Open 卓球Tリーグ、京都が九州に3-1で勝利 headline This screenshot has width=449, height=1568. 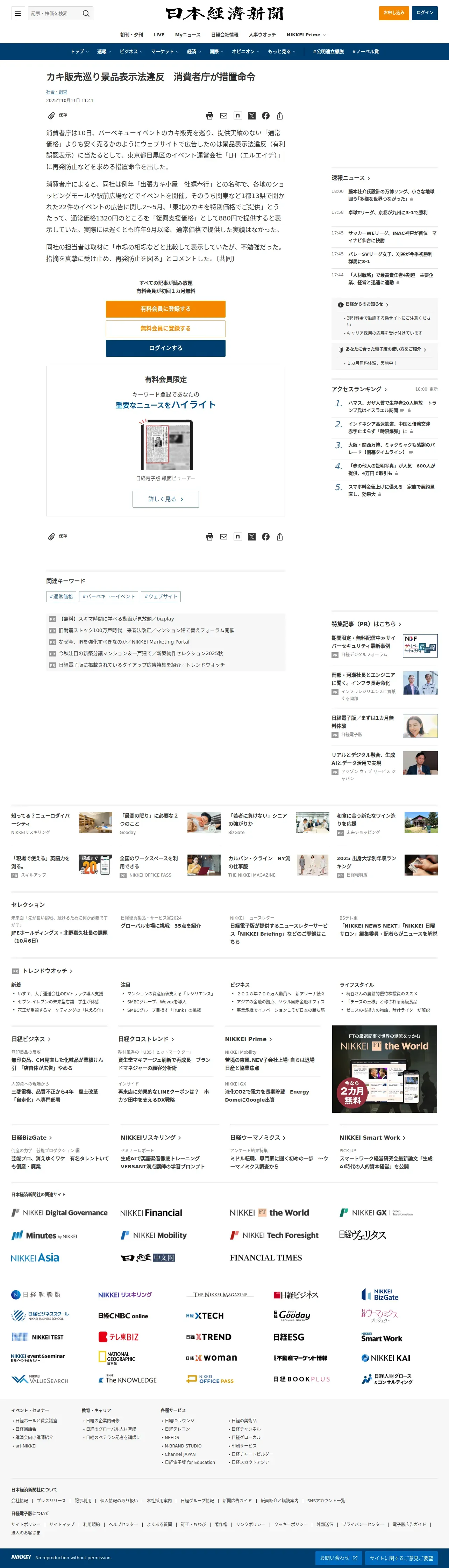point(387,212)
